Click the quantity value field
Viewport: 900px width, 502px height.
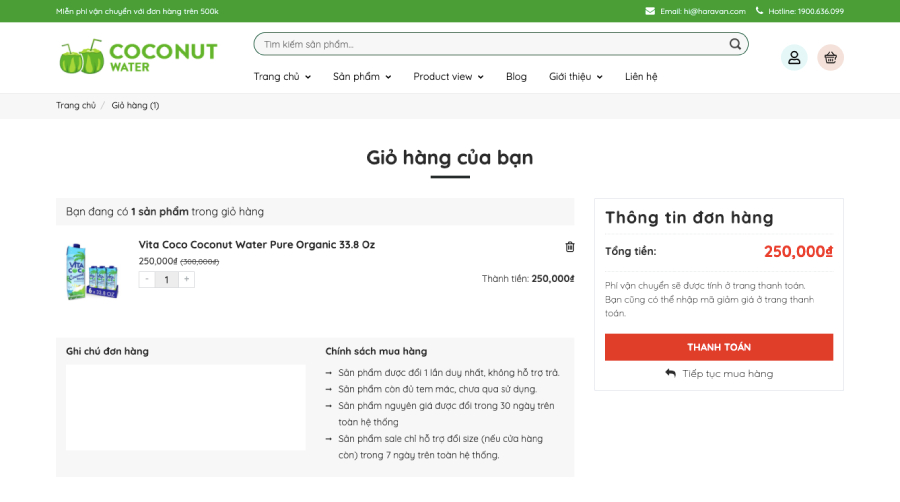point(166,279)
